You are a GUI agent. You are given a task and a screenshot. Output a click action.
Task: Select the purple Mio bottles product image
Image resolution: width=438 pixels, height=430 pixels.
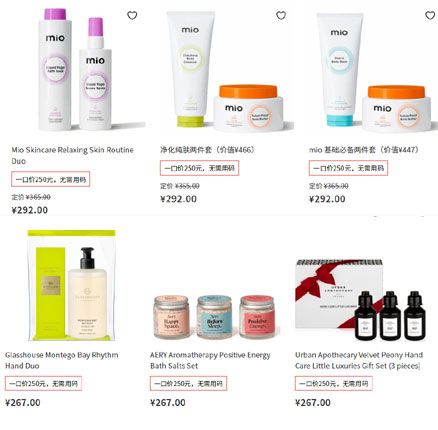tap(75, 70)
